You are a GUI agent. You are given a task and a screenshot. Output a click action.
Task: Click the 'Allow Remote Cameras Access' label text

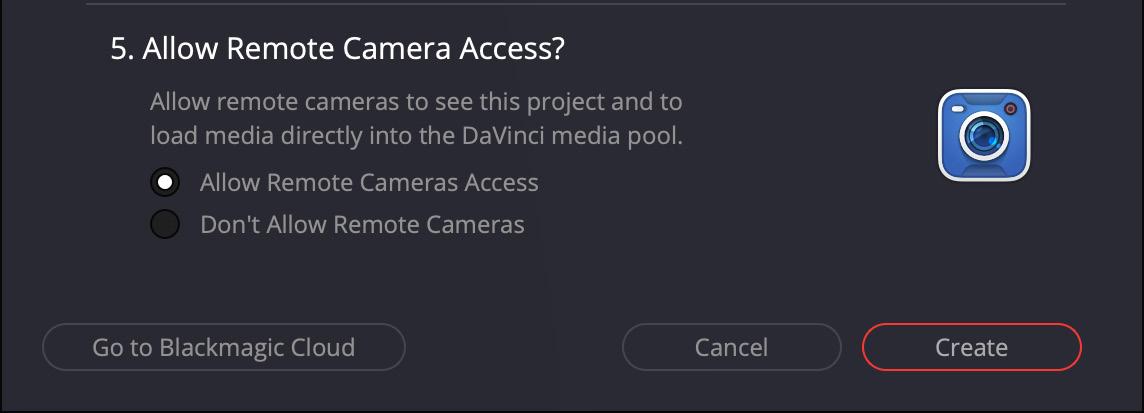(x=369, y=183)
